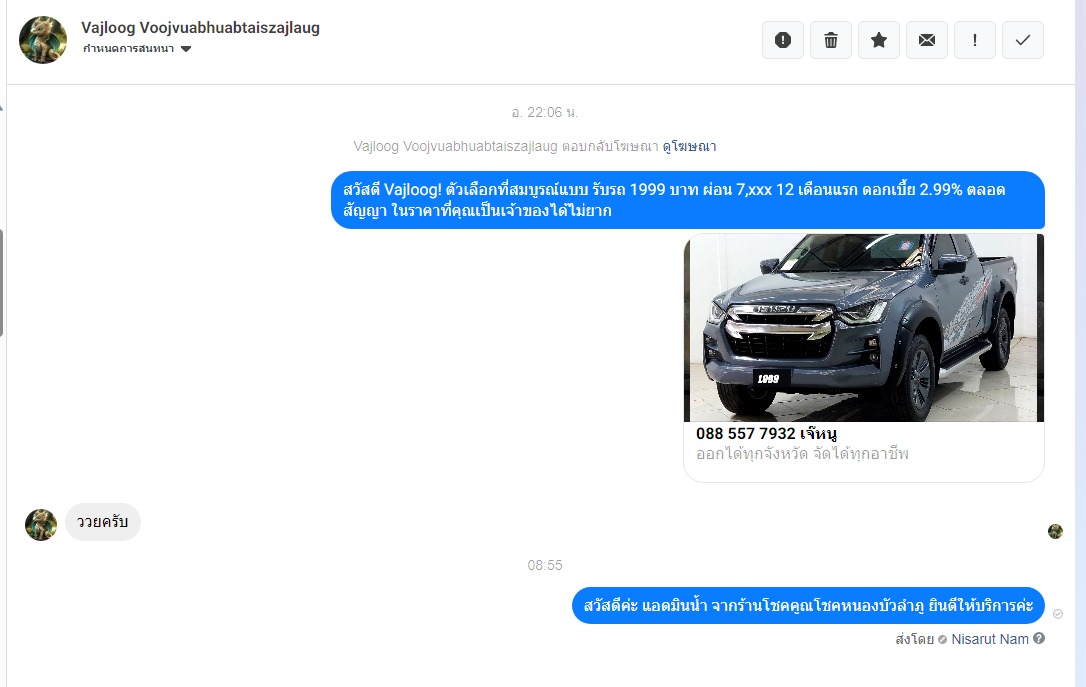This screenshot has height=687, width=1086.
Task: Open the Isuzu pickup truck ad image
Action: tap(864, 328)
